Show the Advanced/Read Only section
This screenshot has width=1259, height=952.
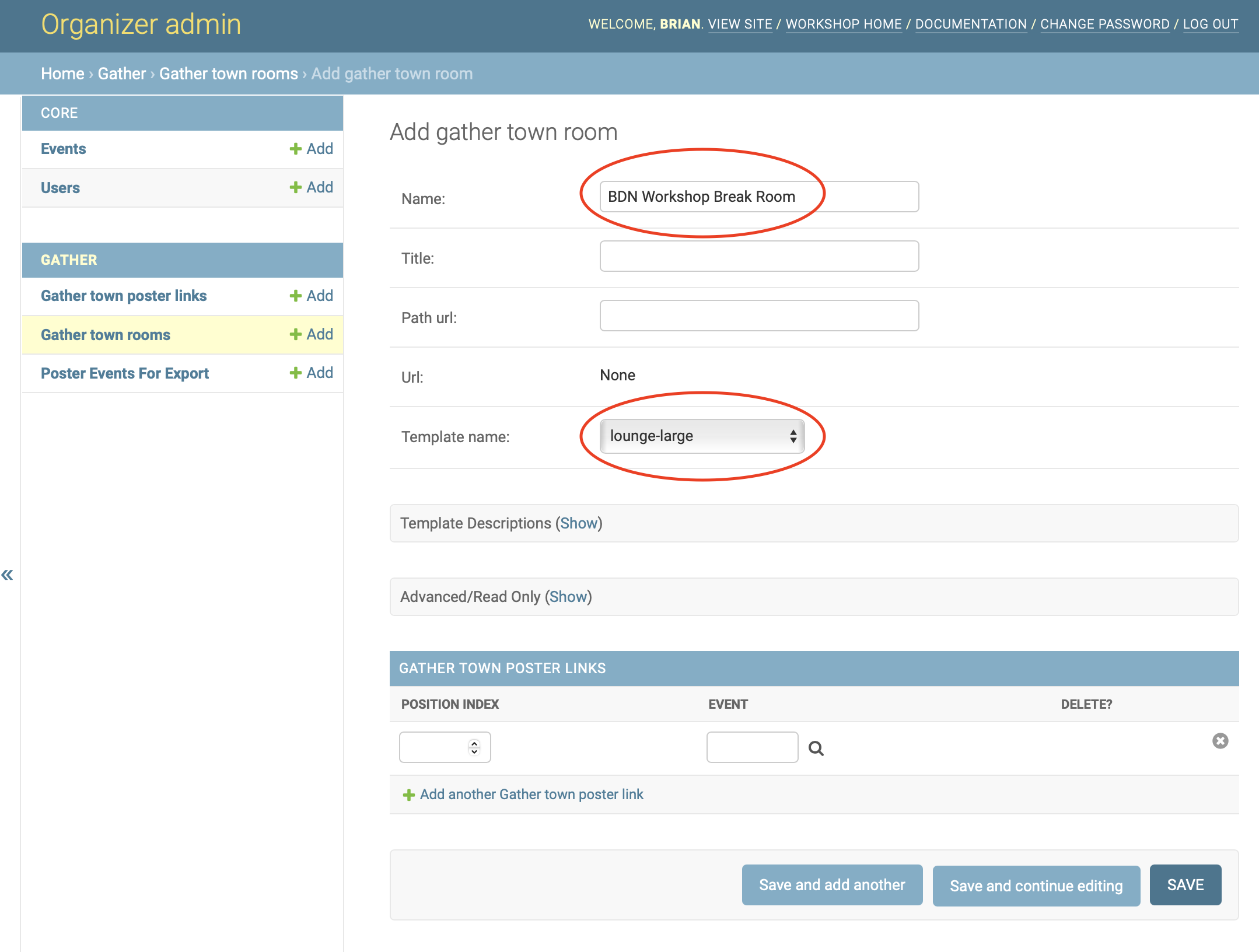[568, 597]
